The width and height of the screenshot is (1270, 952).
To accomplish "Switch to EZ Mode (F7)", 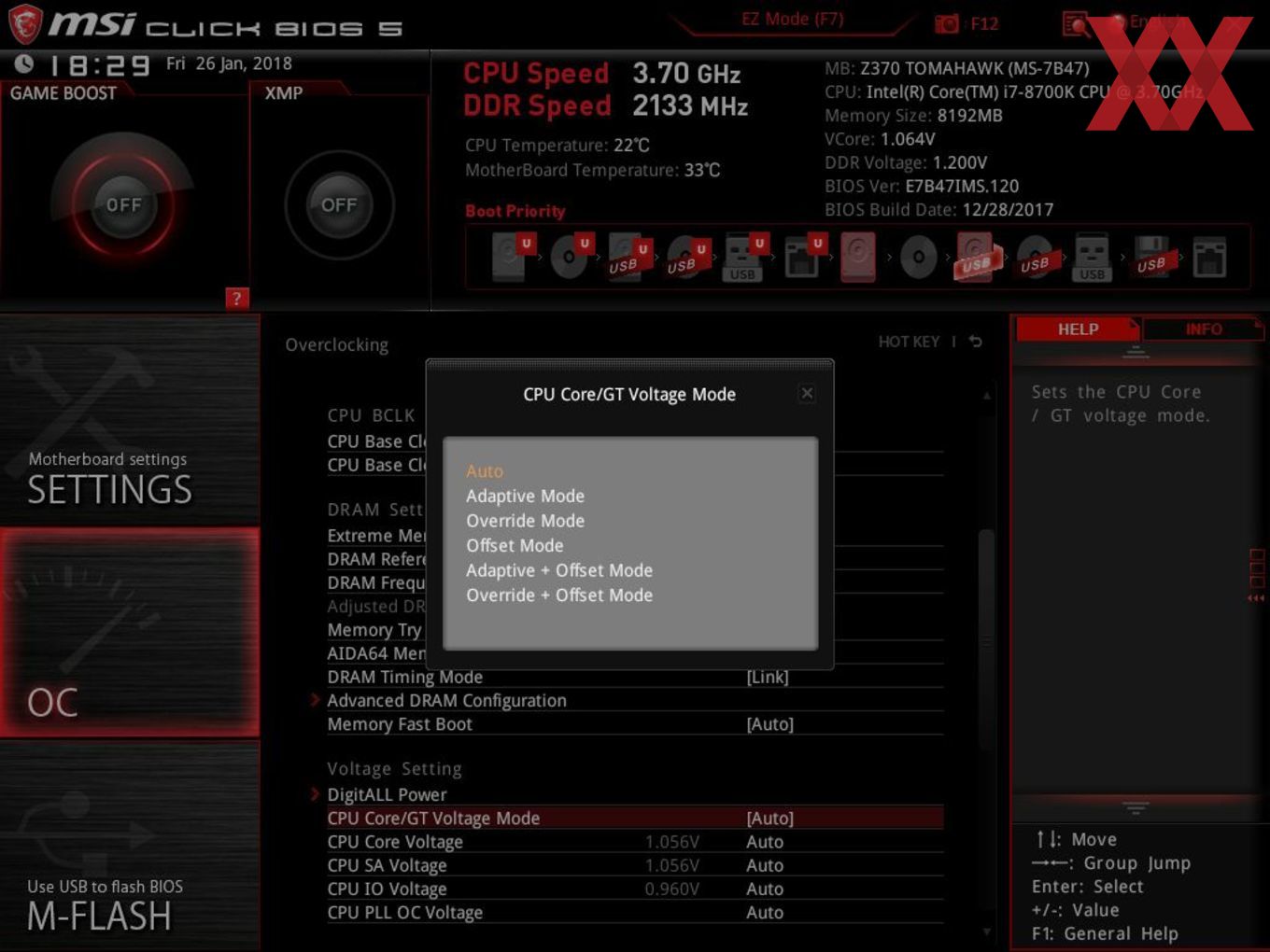I will [x=792, y=20].
